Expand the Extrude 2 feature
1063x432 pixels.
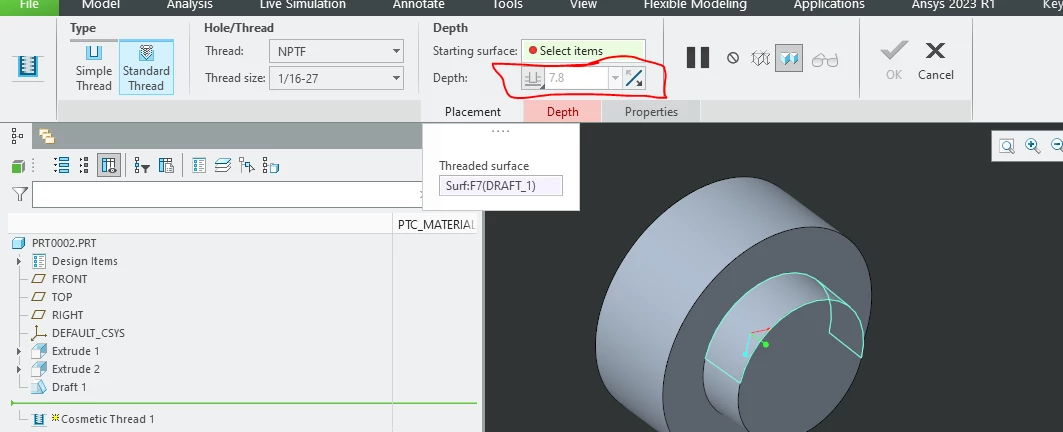[x=19, y=369]
